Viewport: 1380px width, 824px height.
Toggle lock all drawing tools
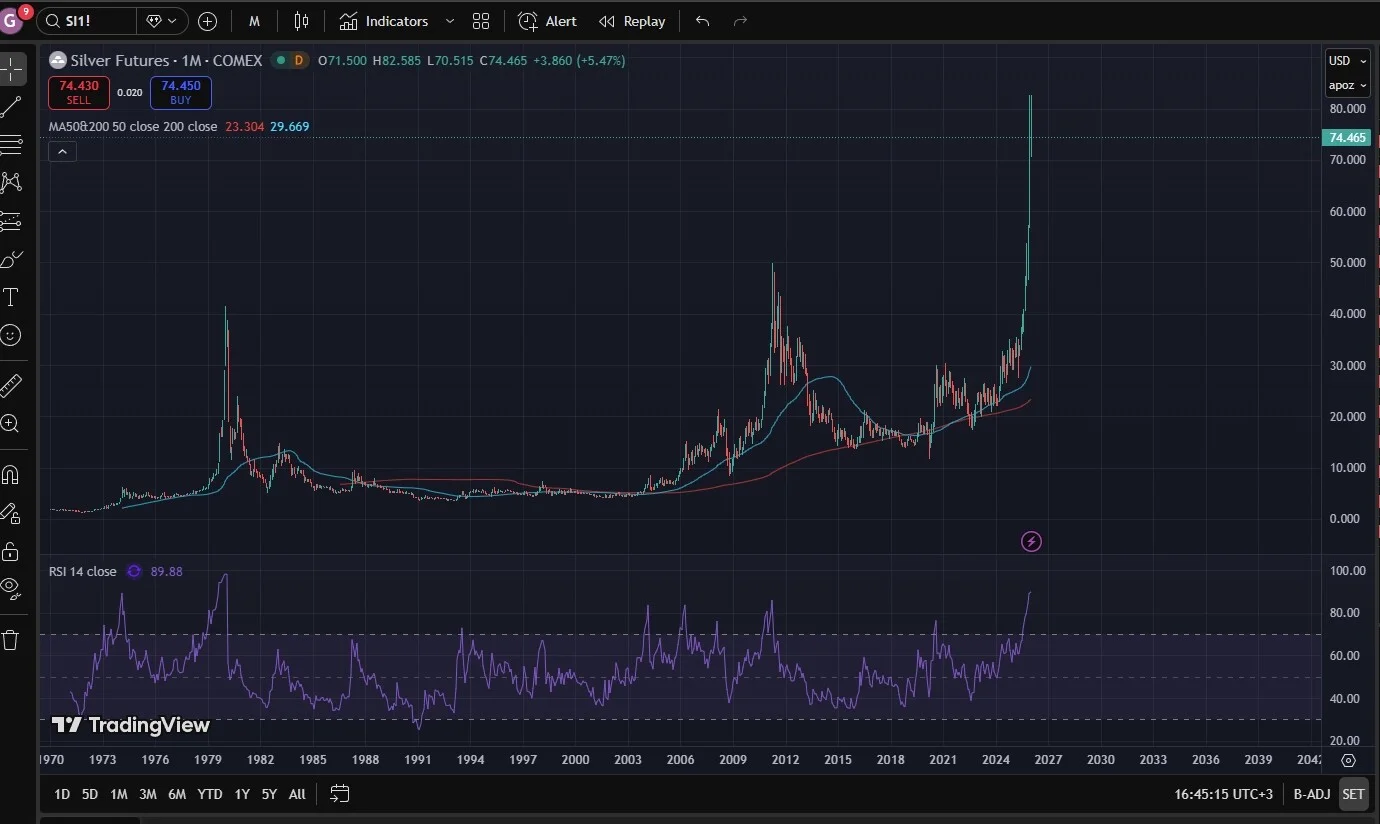[11, 551]
